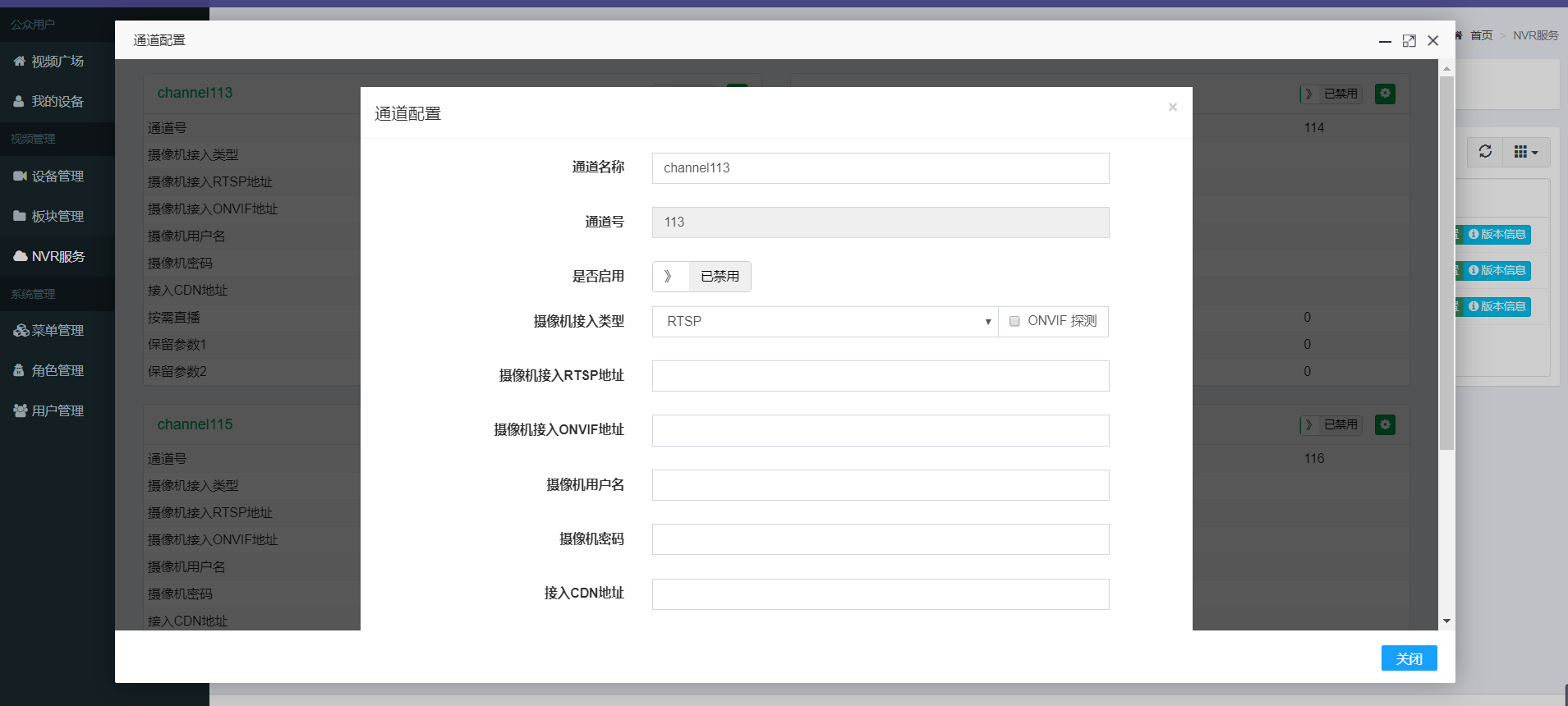Click the 按需直播 row in channel113 card

coord(253,318)
